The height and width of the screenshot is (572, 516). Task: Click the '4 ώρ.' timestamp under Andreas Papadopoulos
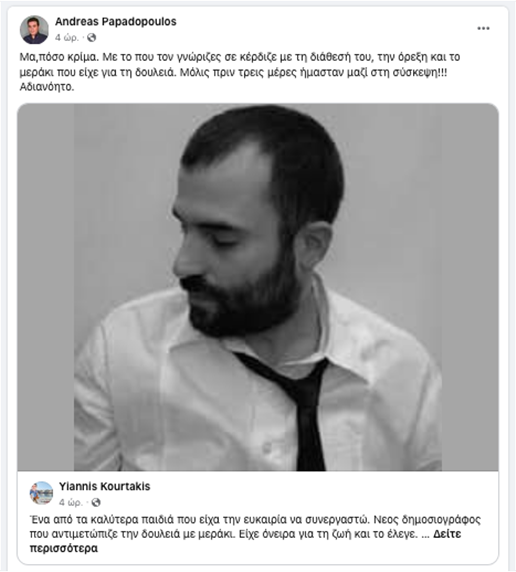[67, 38]
